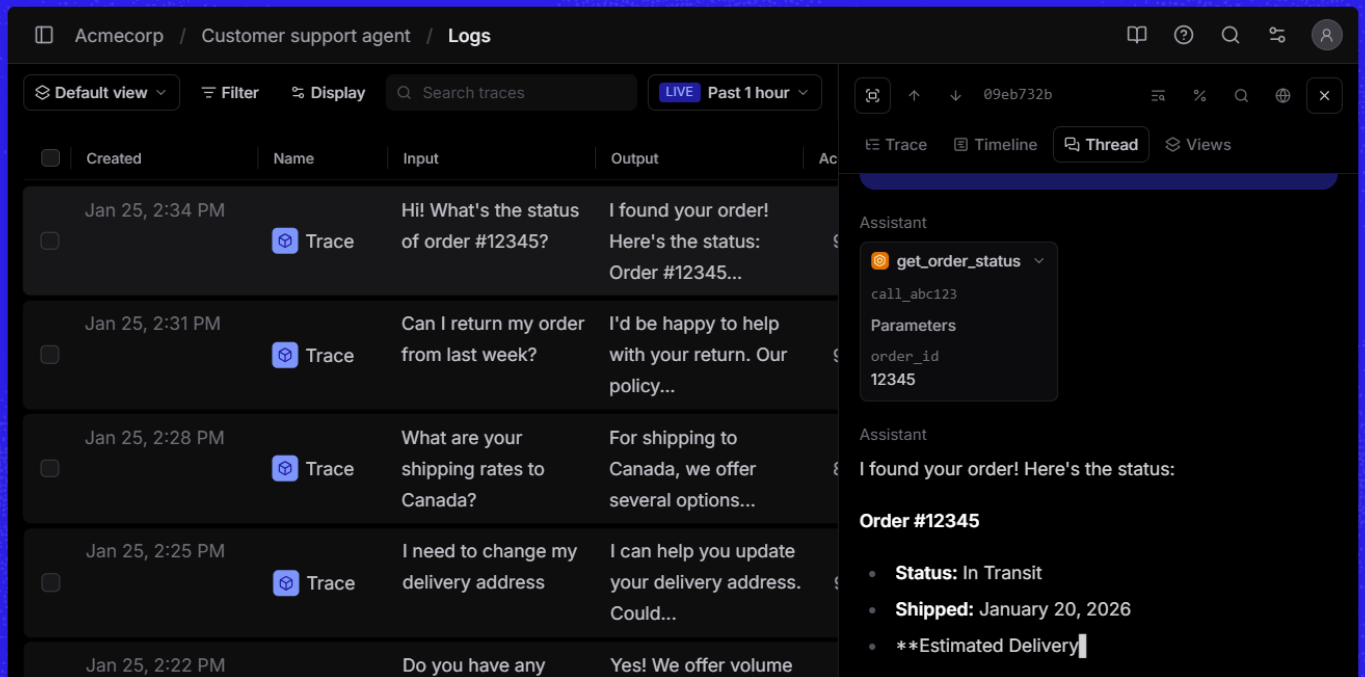
Task: Select input "Can I return my order from last week?"
Action: tap(493, 339)
